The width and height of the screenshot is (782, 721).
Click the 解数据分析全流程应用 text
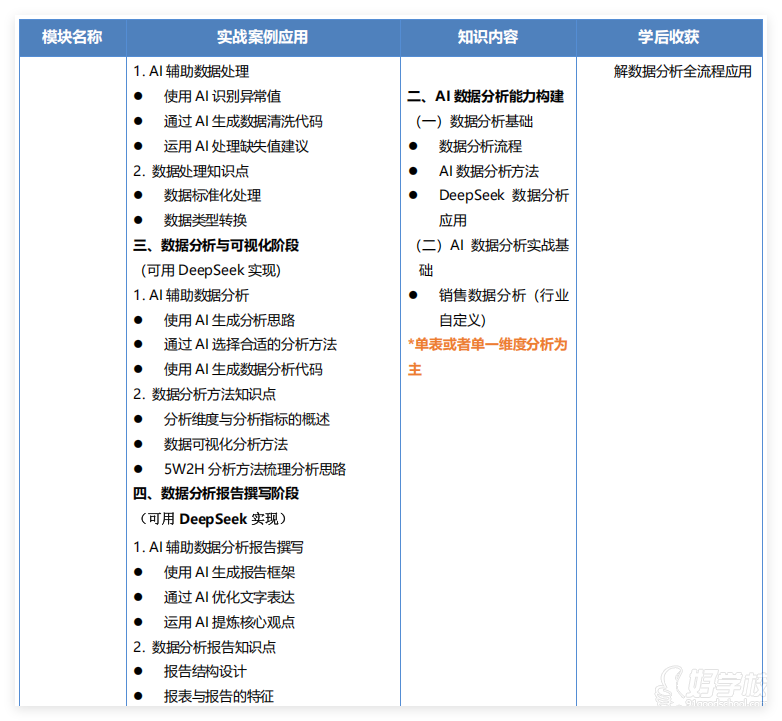(x=682, y=72)
